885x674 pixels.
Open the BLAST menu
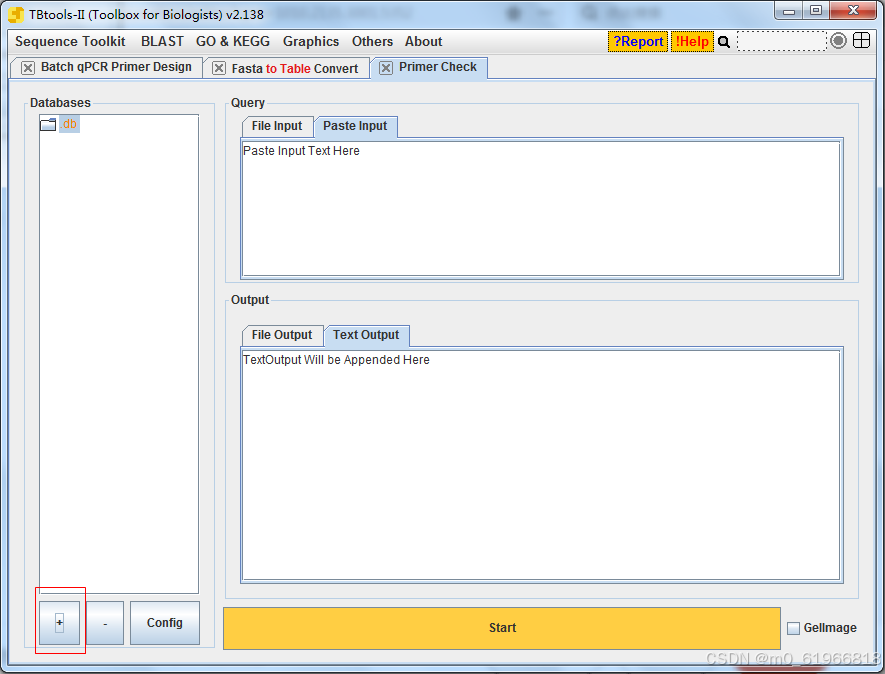click(x=162, y=42)
